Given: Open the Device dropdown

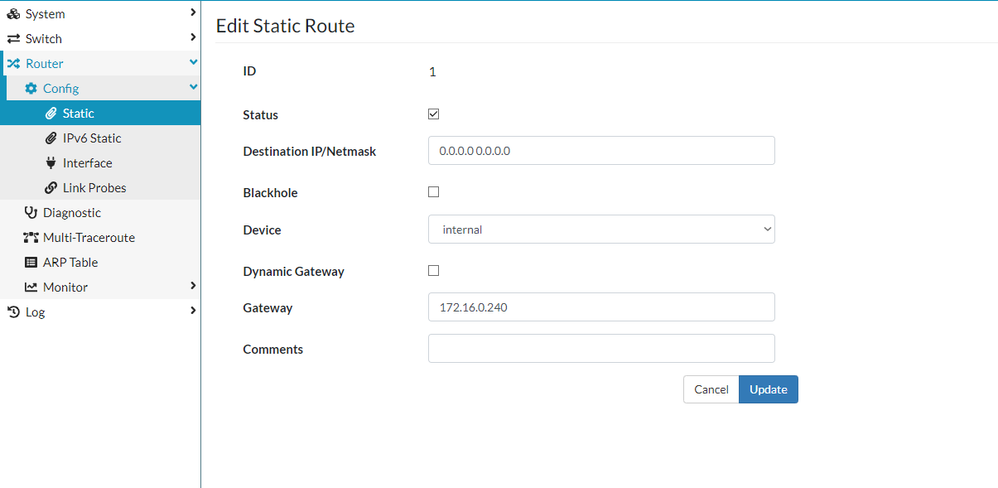Looking at the screenshot, I should click(x=601, y=229).
